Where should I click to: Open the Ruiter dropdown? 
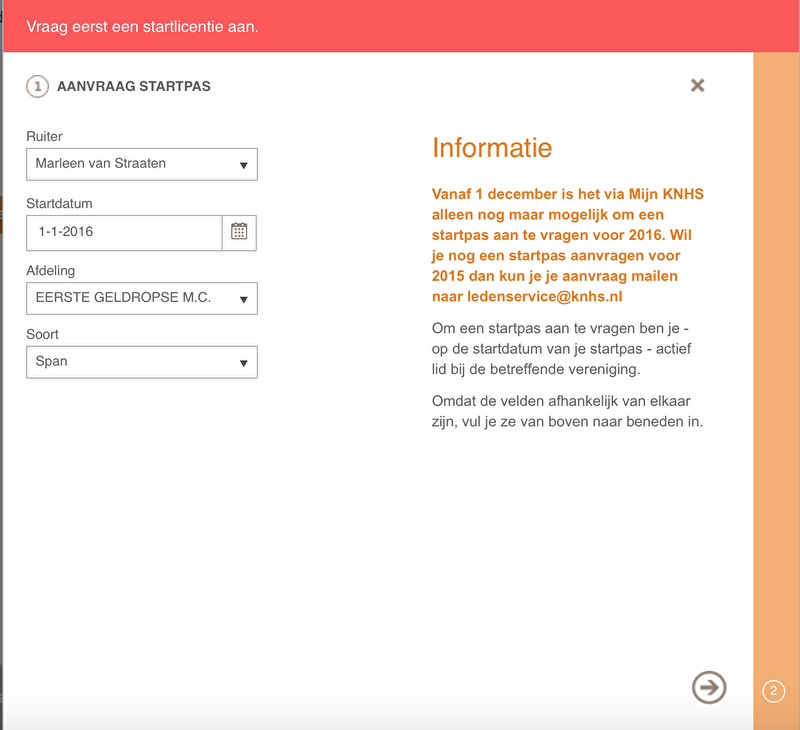142,164
